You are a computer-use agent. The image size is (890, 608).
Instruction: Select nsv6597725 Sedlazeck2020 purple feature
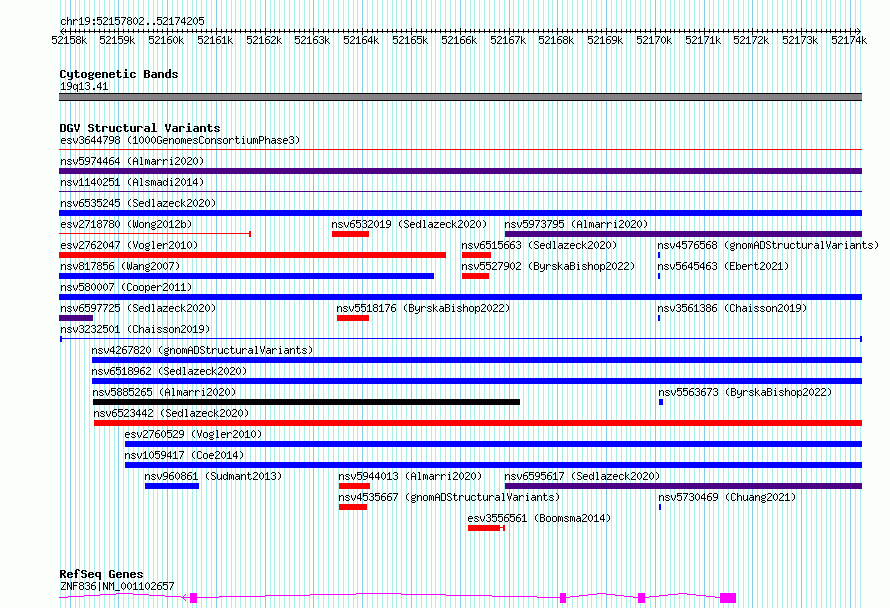click(x=76, y=318)
